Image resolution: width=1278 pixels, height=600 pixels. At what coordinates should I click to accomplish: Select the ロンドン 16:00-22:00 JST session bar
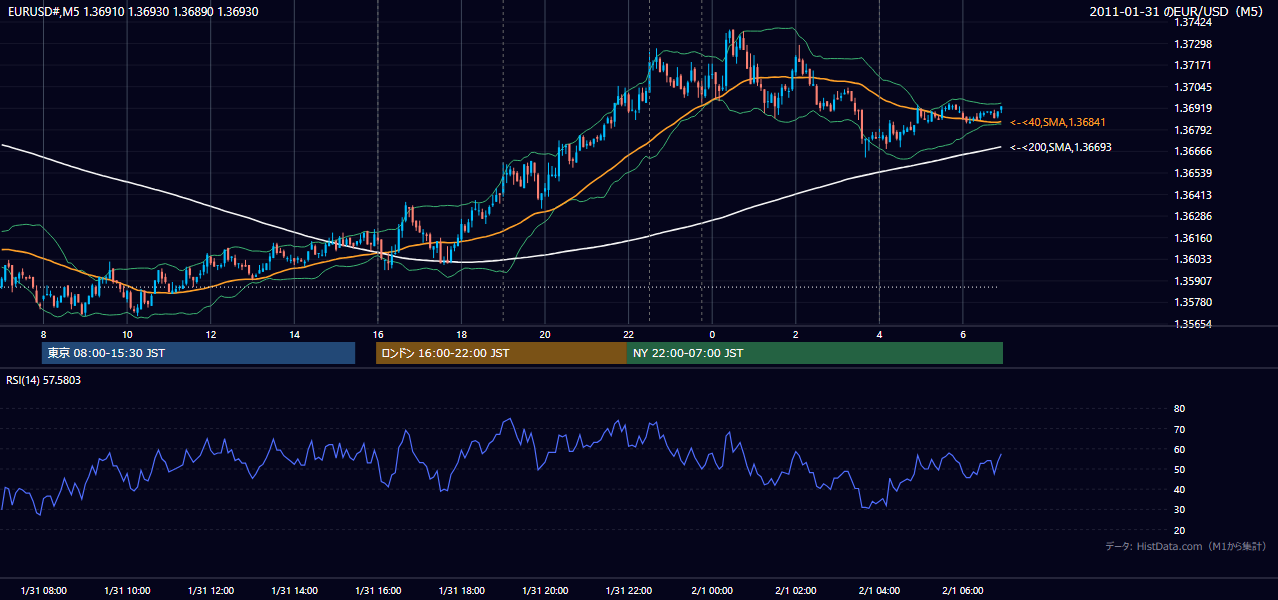click(x=501, y=353)
